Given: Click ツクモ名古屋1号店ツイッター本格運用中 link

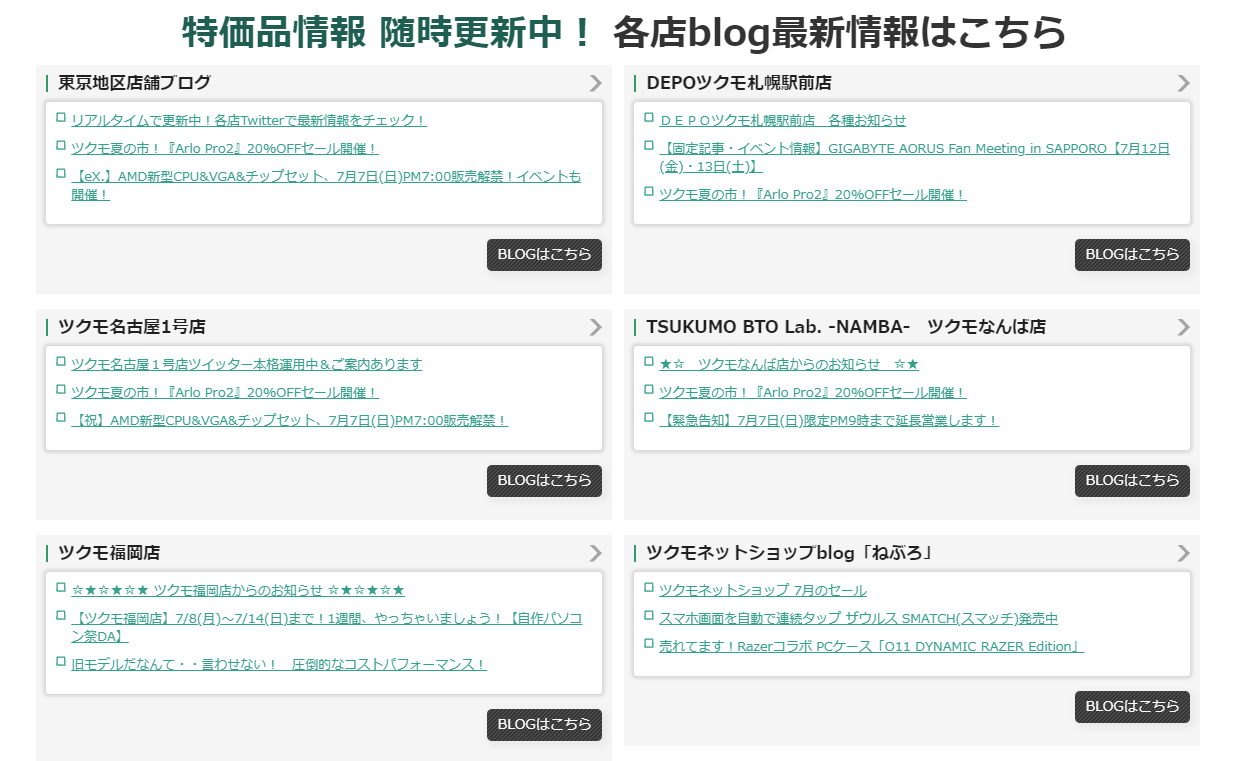Looking at the screenshot, I should (x=246, y=365).
